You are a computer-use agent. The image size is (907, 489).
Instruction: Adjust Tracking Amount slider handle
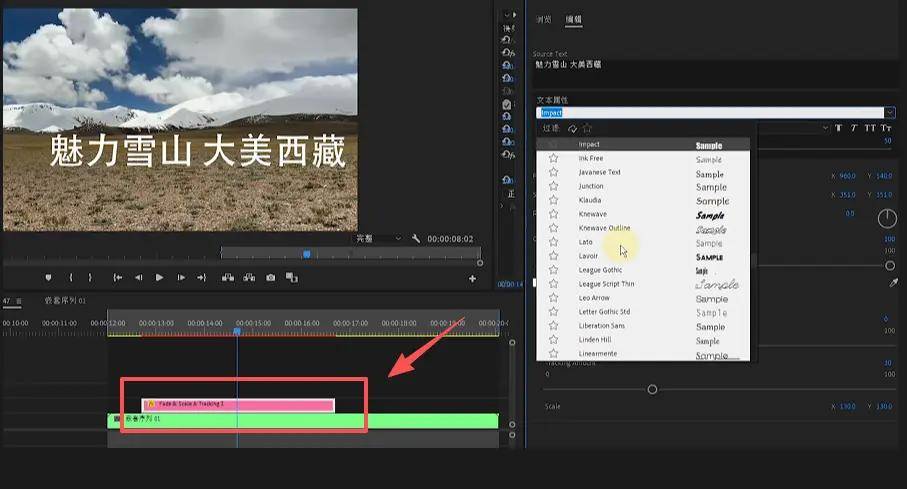click(652, 389)
